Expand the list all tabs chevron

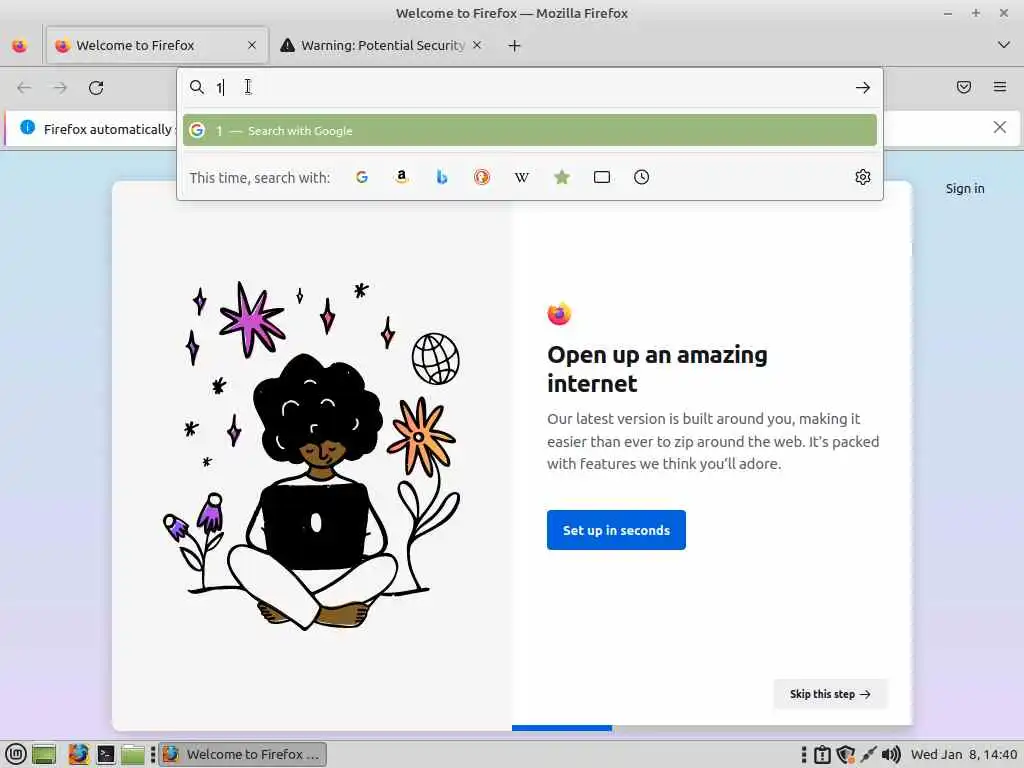pyautogui.click(x=1004, y=45)
